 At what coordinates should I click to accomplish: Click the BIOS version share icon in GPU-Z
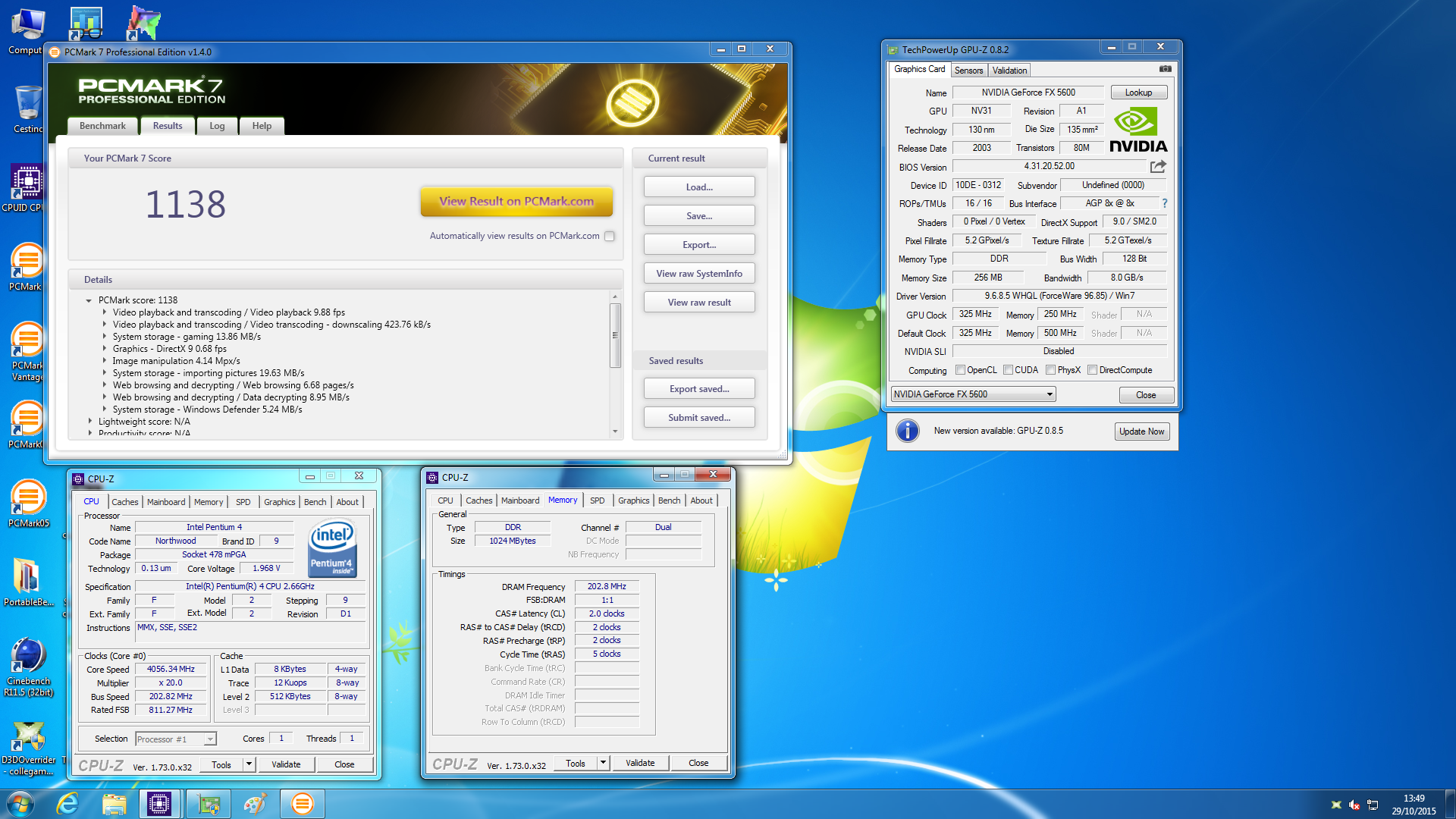pos(1158,166)
